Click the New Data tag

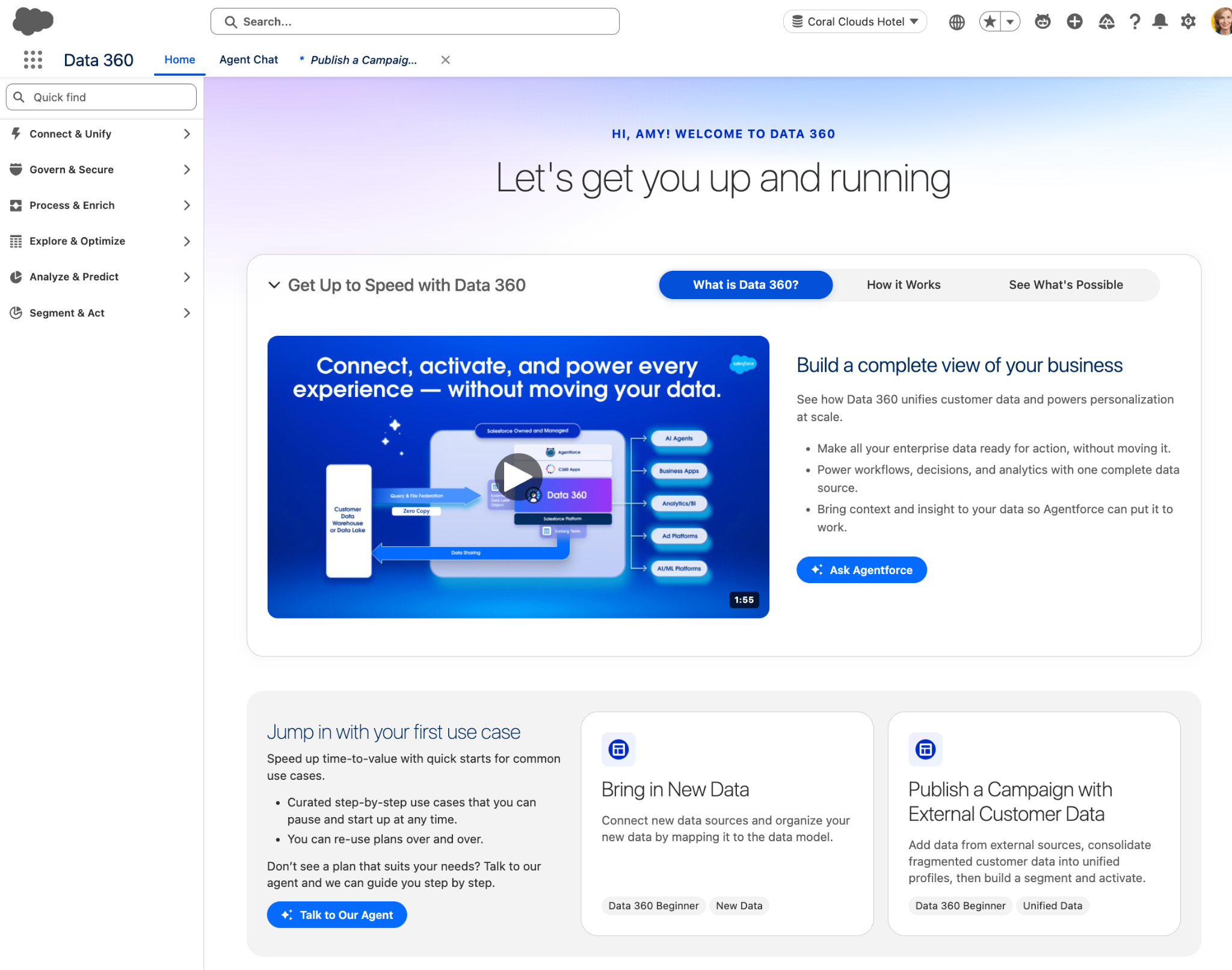pyautogui.click(x=739, y=906)
